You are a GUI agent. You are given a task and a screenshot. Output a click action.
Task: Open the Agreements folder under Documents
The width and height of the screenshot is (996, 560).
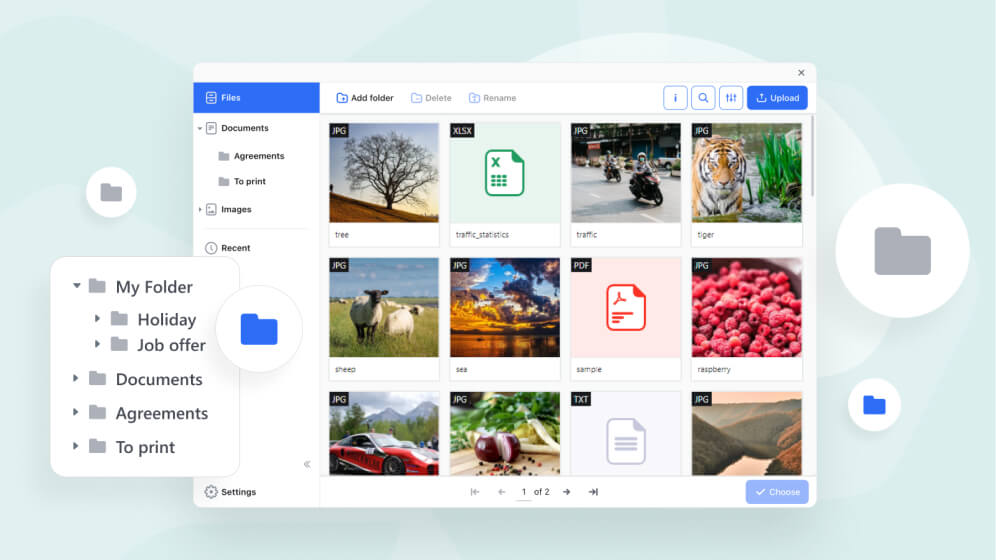pyautogui.click(x=258, y=156)
